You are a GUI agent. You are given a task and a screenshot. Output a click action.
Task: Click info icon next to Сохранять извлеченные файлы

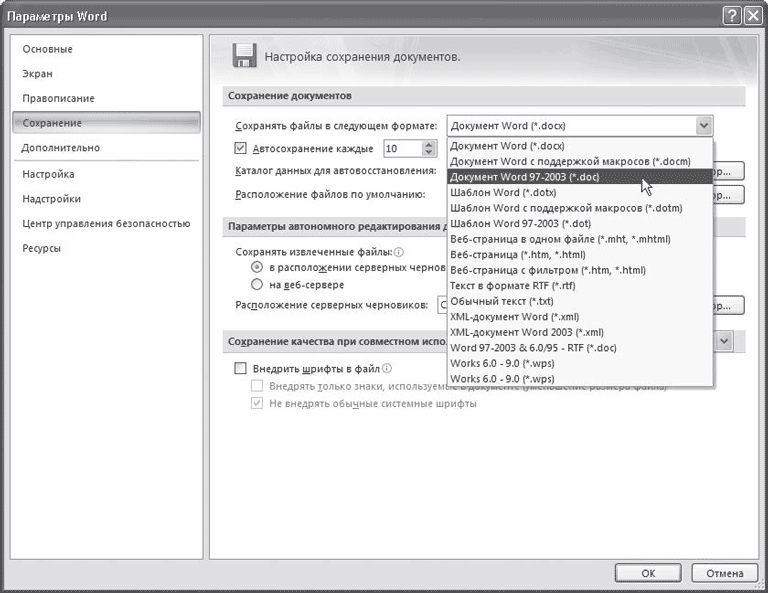coord(399,252)
